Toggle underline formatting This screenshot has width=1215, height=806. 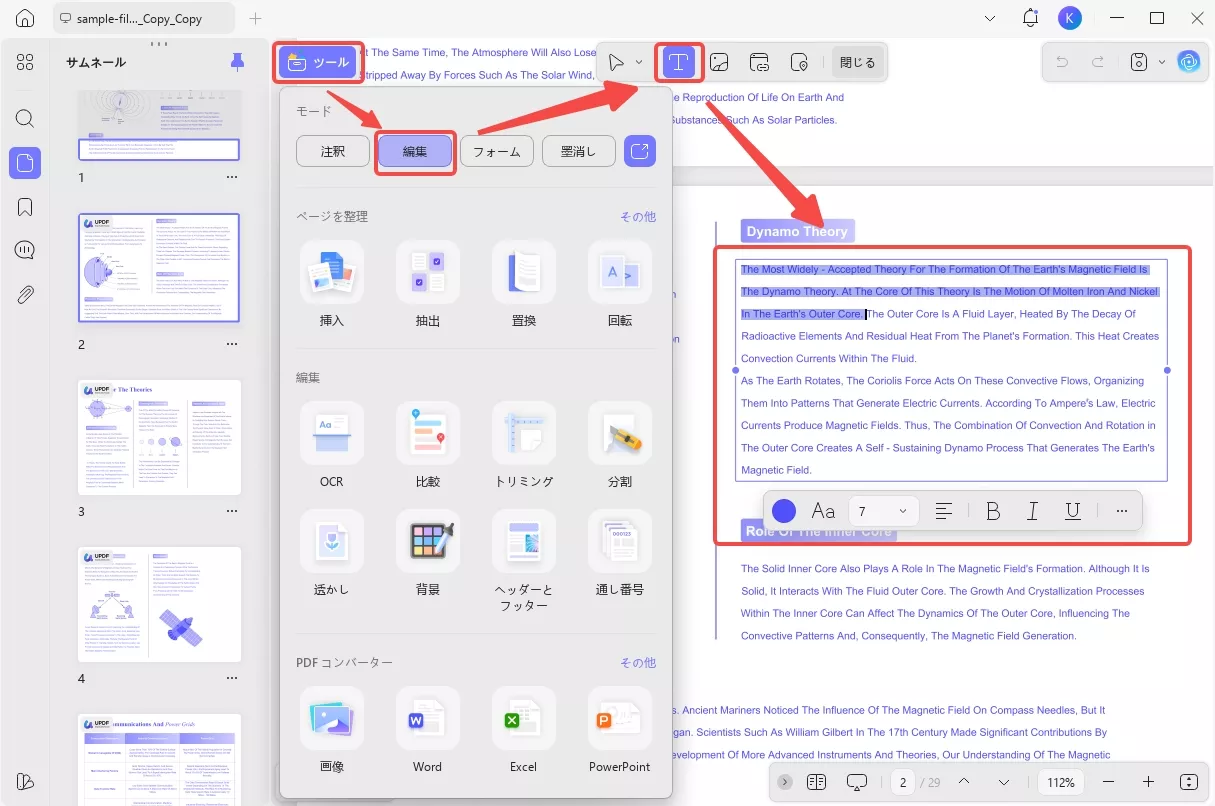(x=1072, y=510)
